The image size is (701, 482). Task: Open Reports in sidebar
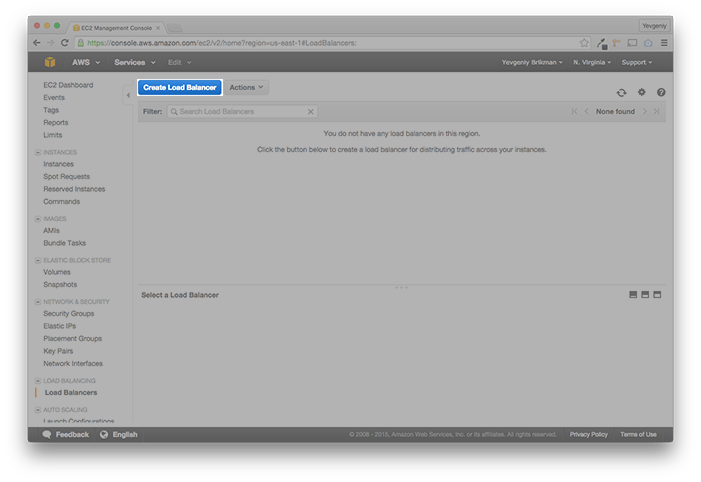(55, 123)
